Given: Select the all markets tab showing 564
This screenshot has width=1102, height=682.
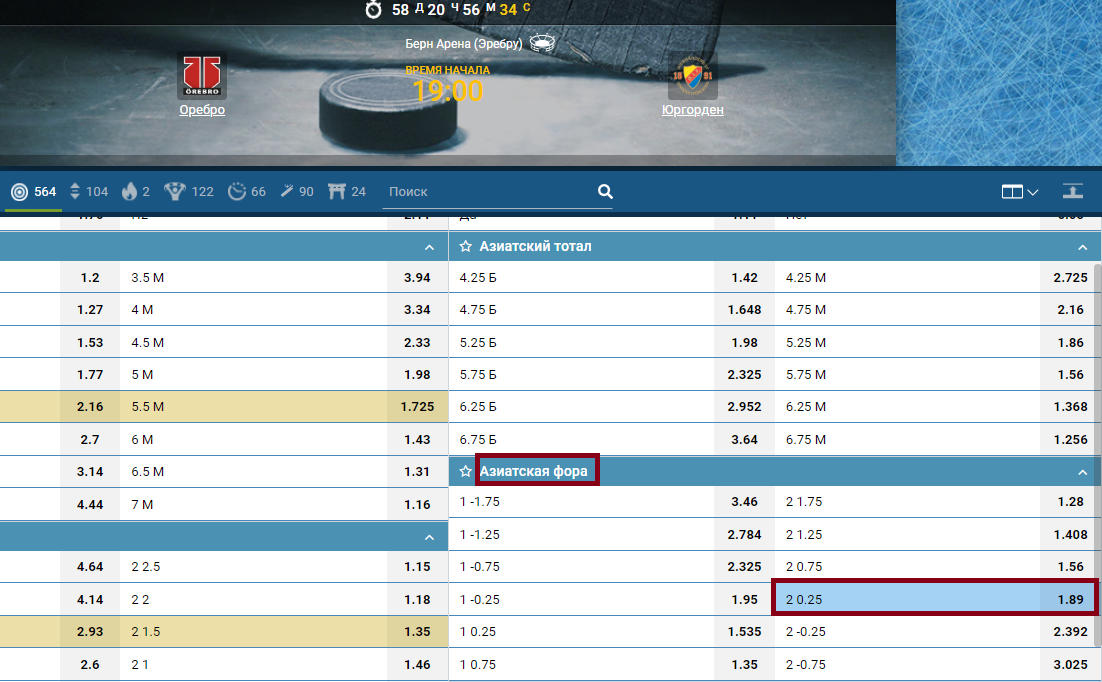Looking at the screenshot, I should click(x=33, y=192).
